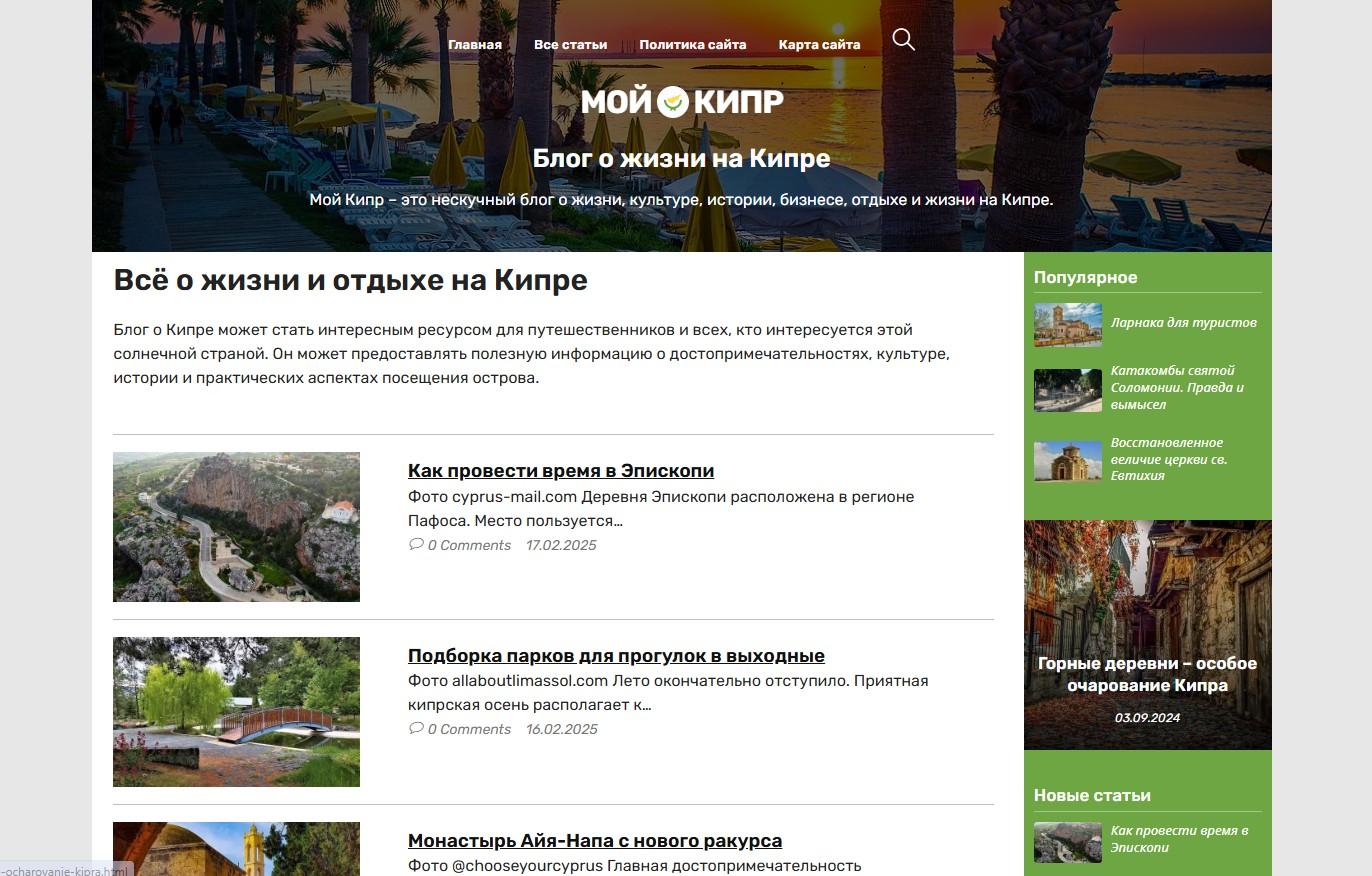
Task: Click 0 Comments link under Эпископи article
Action: (x=469, y=545)
